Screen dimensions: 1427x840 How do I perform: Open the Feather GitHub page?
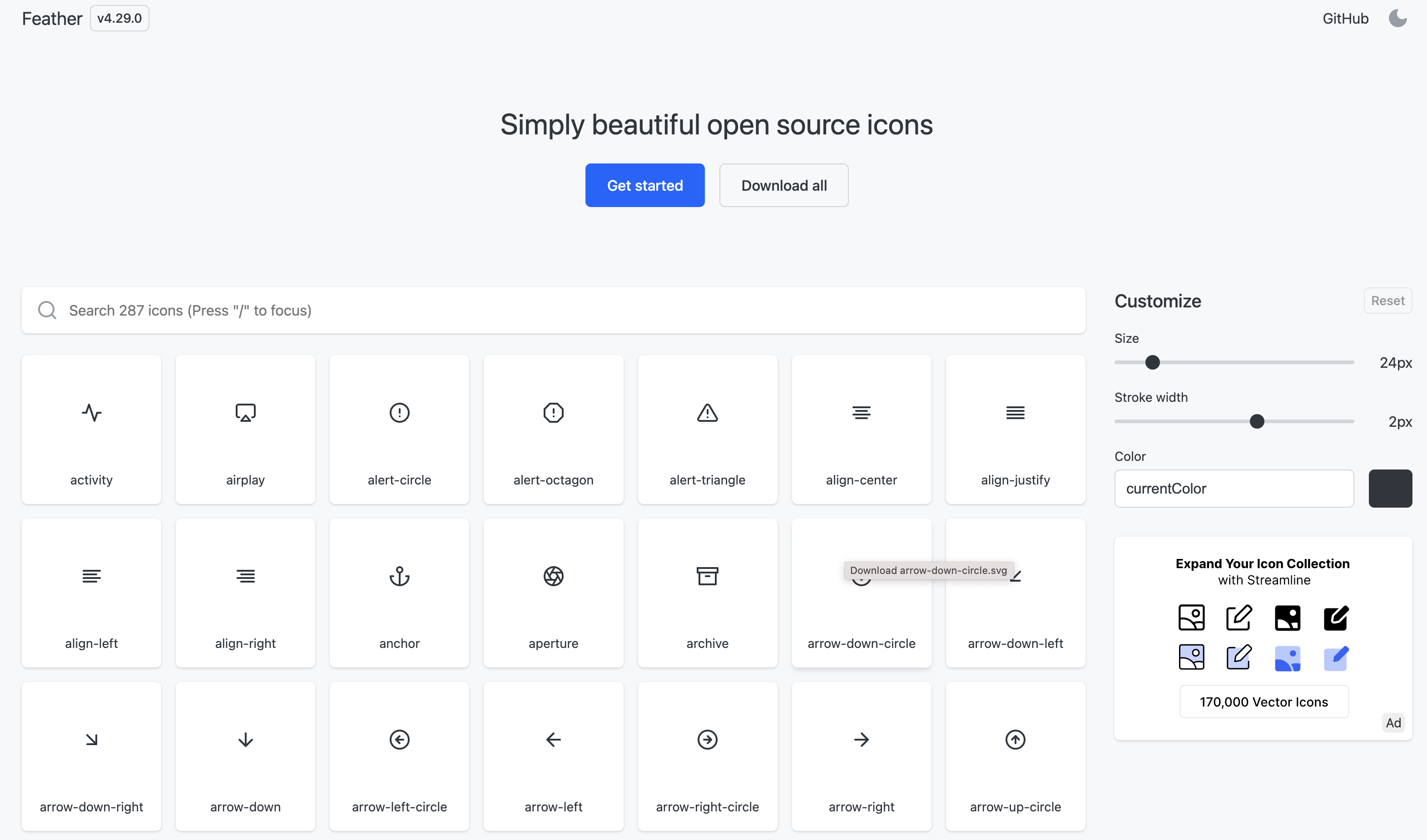(1345, 18)
